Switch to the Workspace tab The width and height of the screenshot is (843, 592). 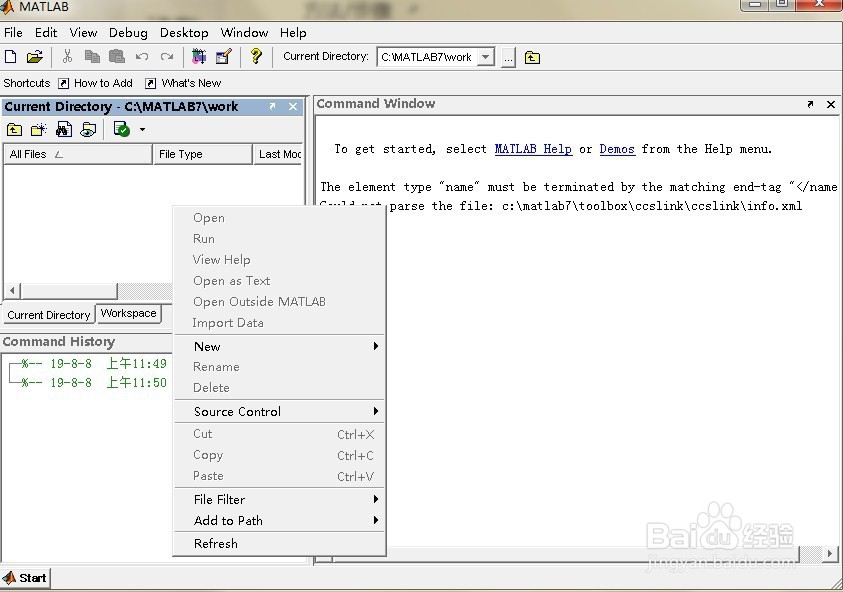click(128, 313)
